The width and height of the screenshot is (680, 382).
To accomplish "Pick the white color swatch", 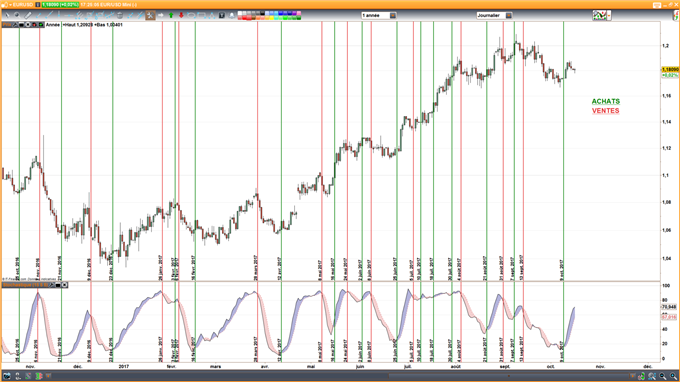I will 240,13.
